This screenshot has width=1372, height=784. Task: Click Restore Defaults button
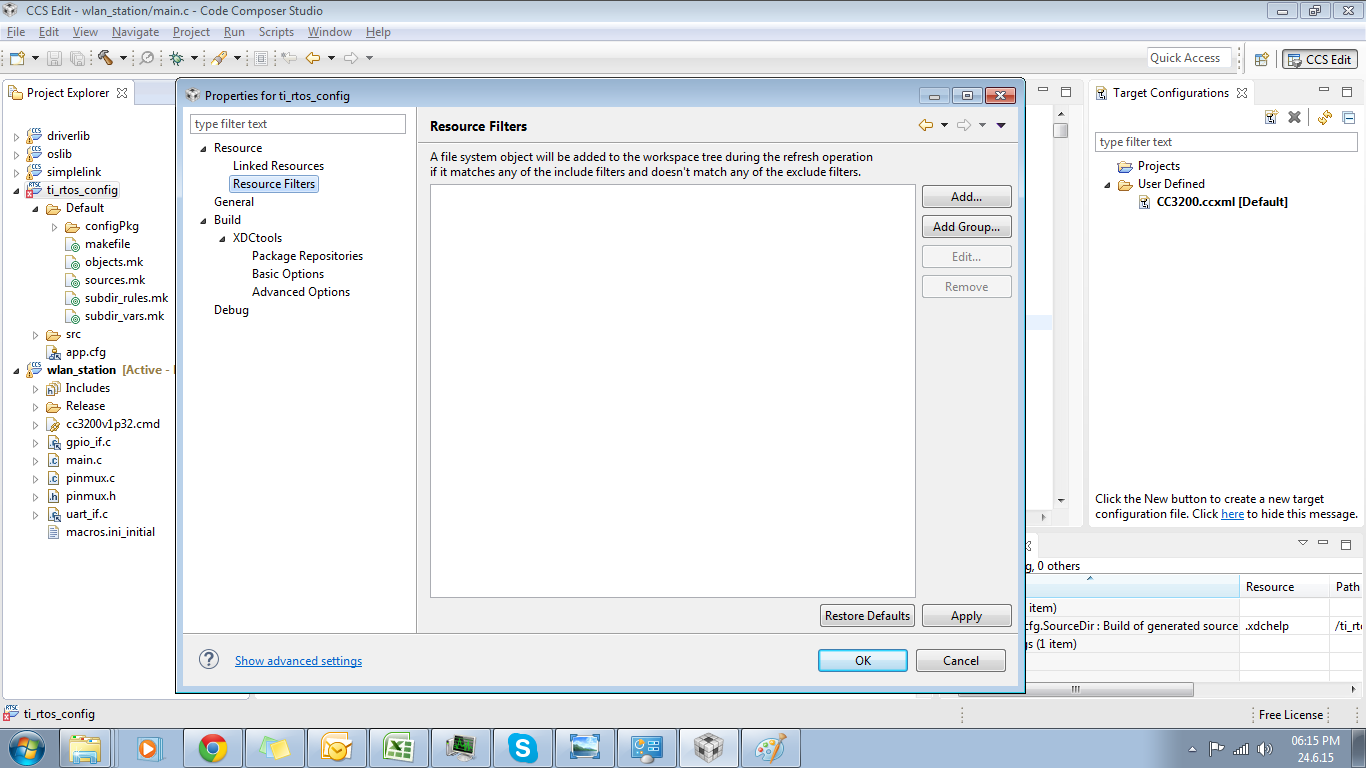pos(867,616)
